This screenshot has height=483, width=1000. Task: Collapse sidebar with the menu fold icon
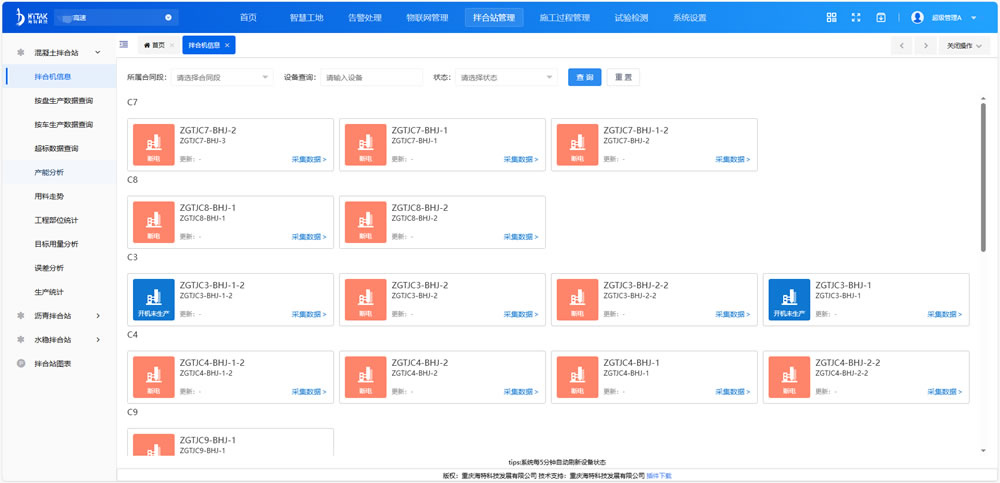(124, 45)
